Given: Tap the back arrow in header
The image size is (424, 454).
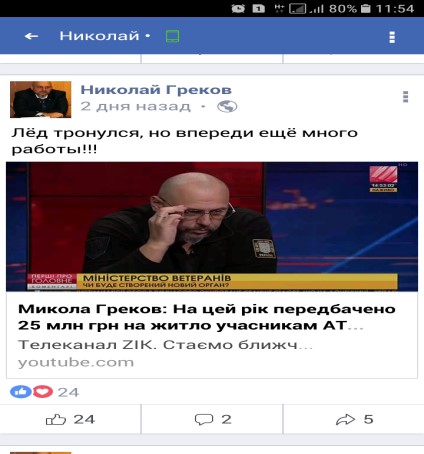Looking at the screenshot, I should pos(31,36).
